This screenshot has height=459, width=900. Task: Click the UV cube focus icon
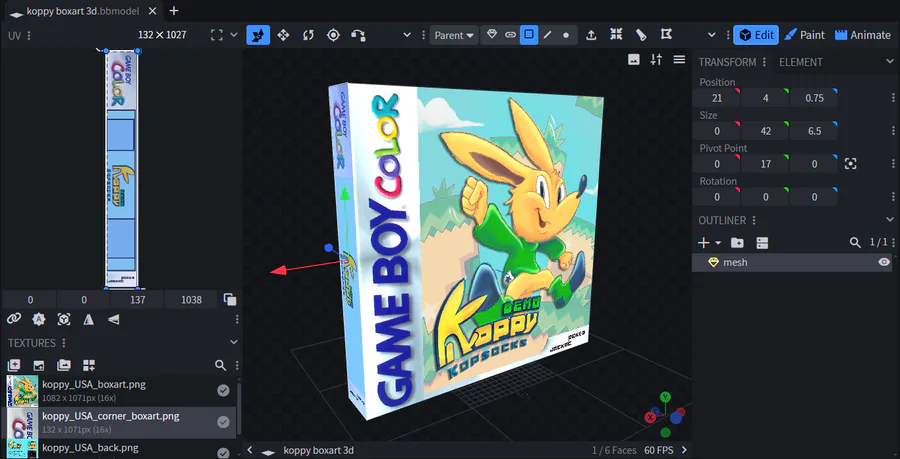tap(64, 319)
